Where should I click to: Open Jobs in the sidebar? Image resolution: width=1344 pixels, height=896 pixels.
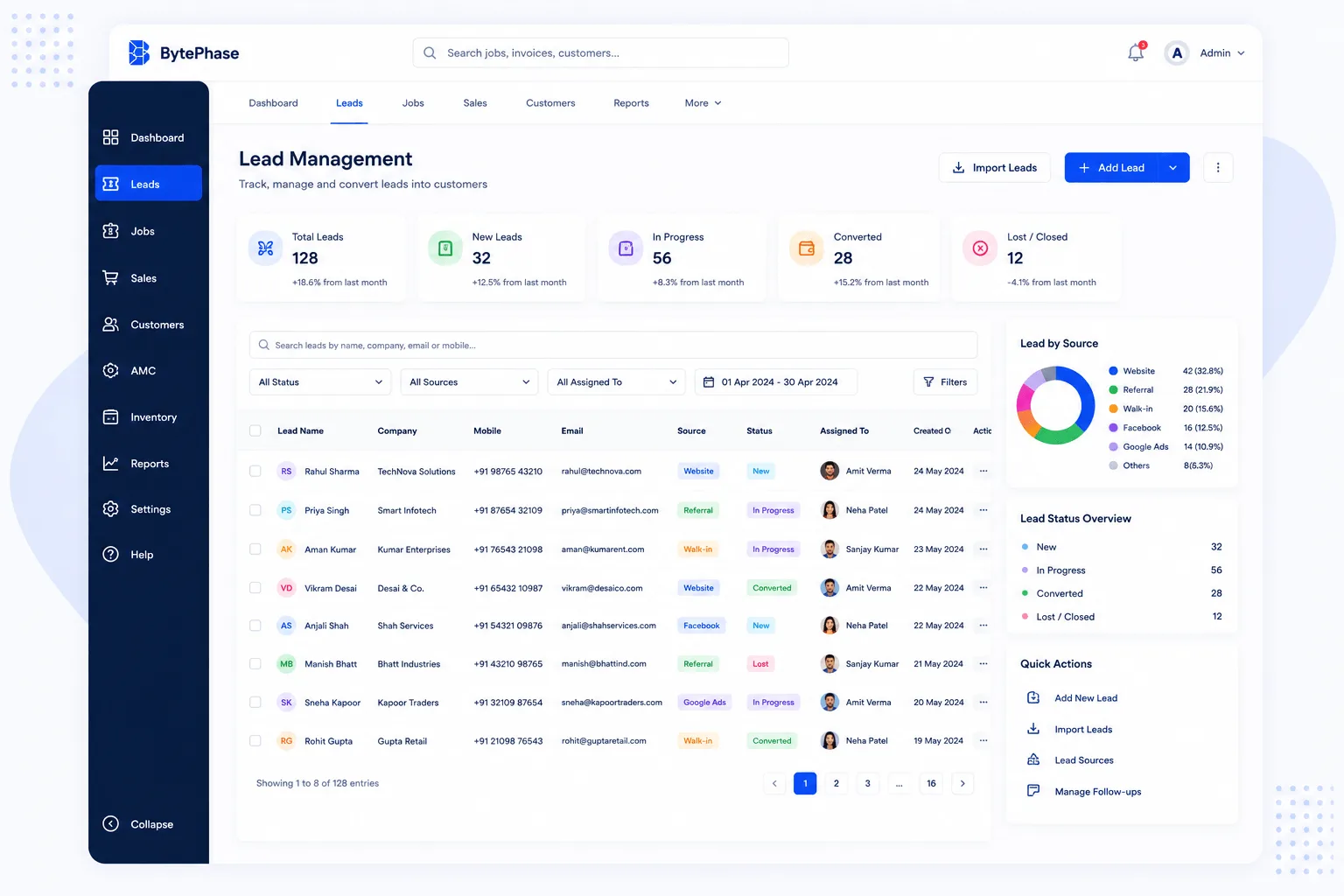(149, 231)
